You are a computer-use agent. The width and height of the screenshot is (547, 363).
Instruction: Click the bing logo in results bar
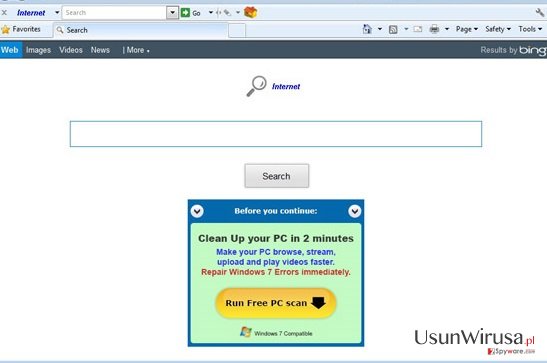click(x=533, y=50)
